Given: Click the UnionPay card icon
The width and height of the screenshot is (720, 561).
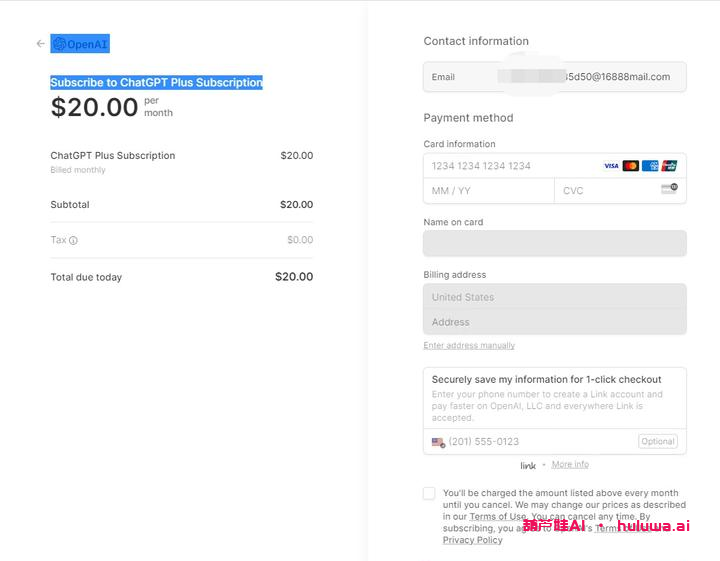Looking at the screenshot, I should tap(669, 166).
